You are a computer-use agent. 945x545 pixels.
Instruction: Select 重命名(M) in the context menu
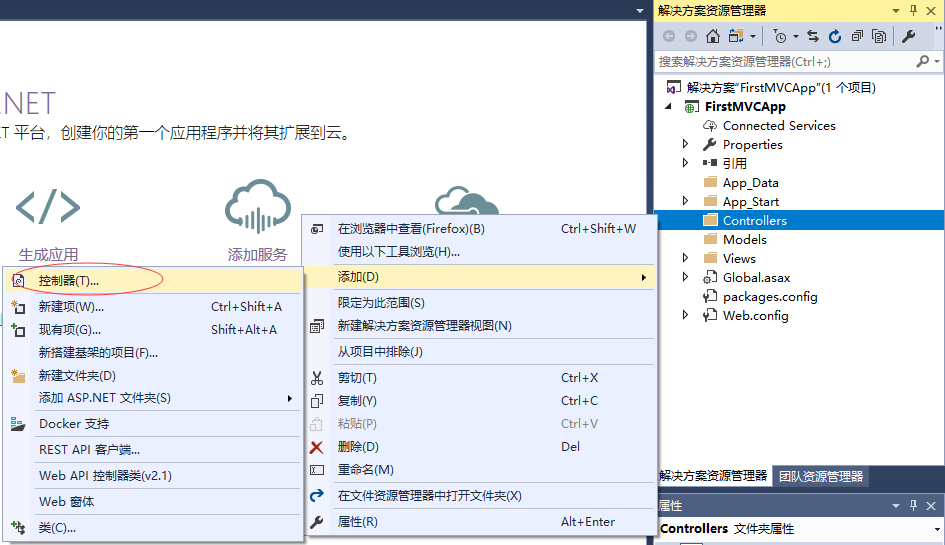point(365,470)
